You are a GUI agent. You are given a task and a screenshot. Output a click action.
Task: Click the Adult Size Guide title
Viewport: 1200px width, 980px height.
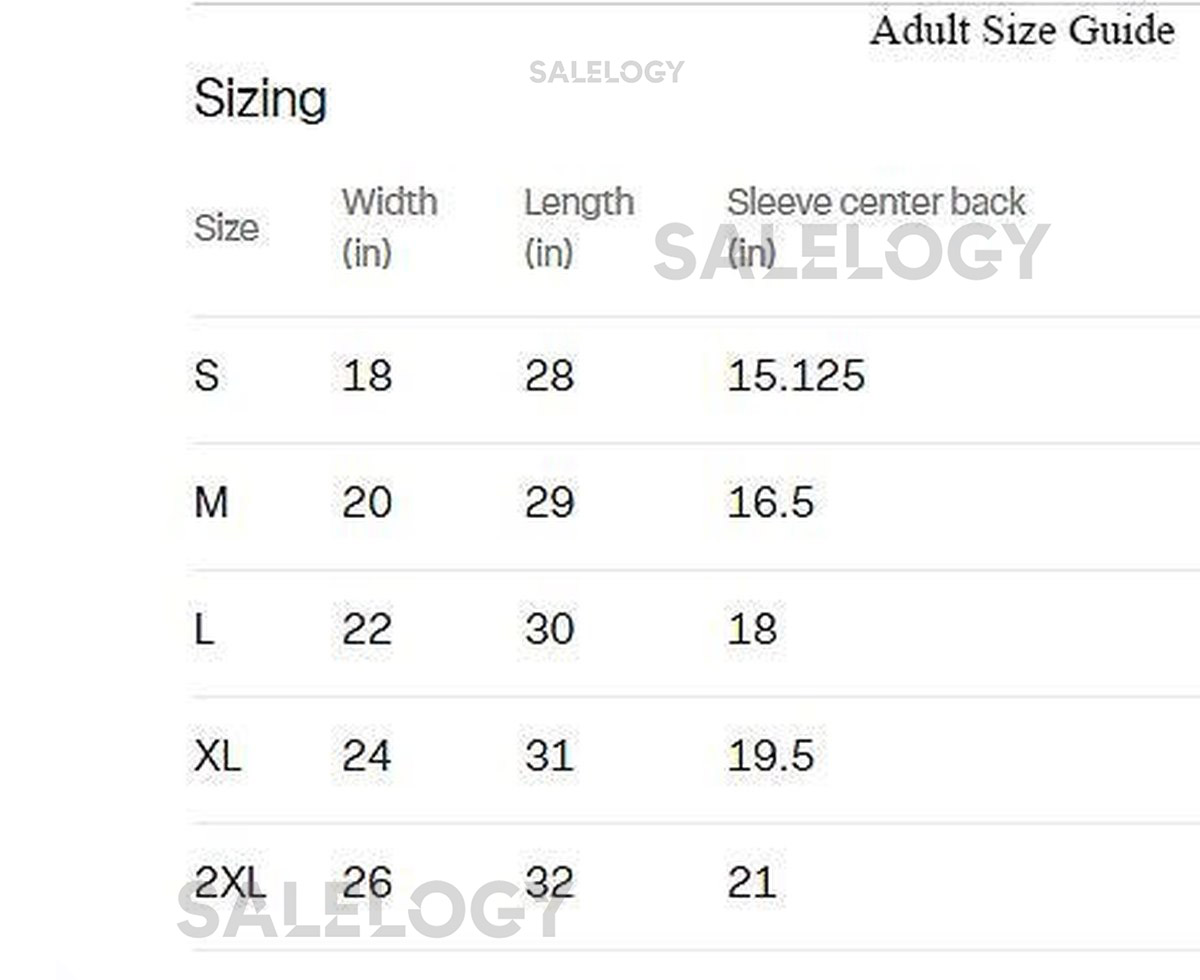coord(1021,30)
